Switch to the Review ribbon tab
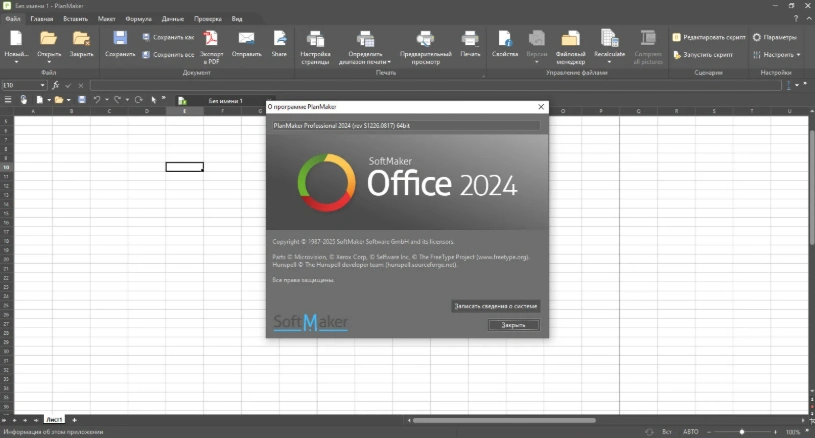 (207, 19)
